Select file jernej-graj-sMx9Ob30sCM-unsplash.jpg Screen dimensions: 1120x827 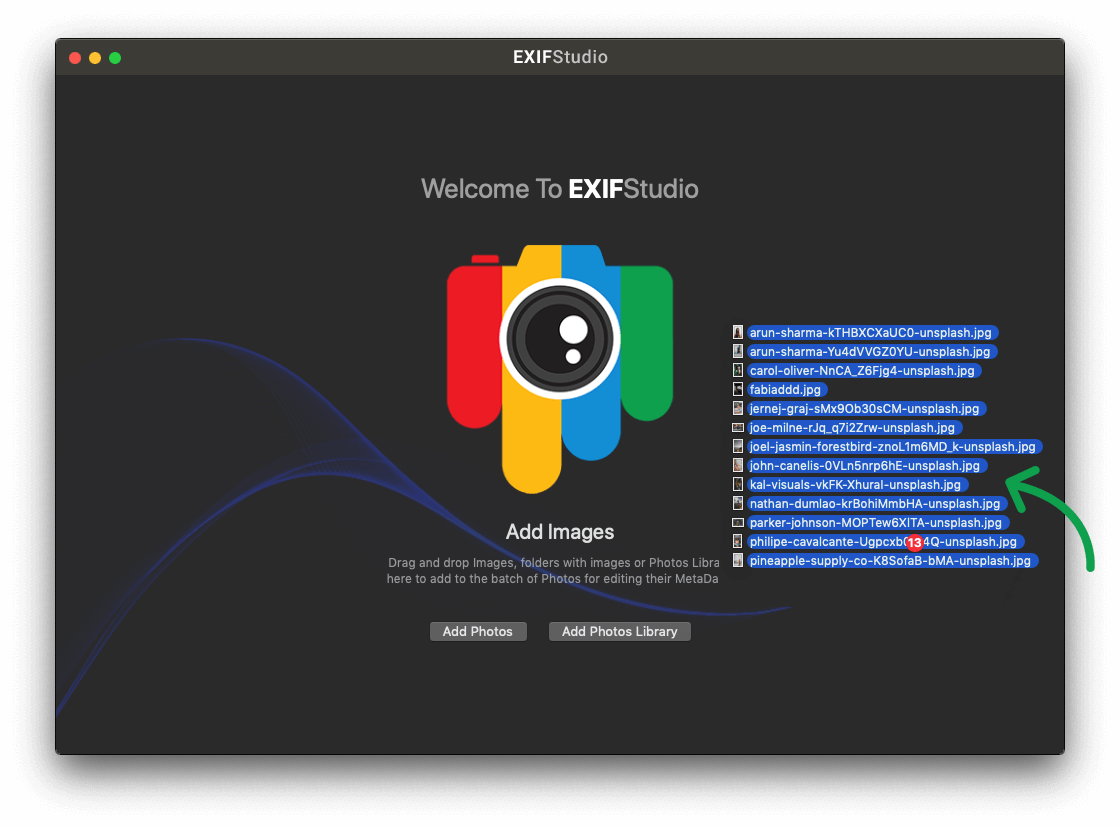[x=866, y=409]
